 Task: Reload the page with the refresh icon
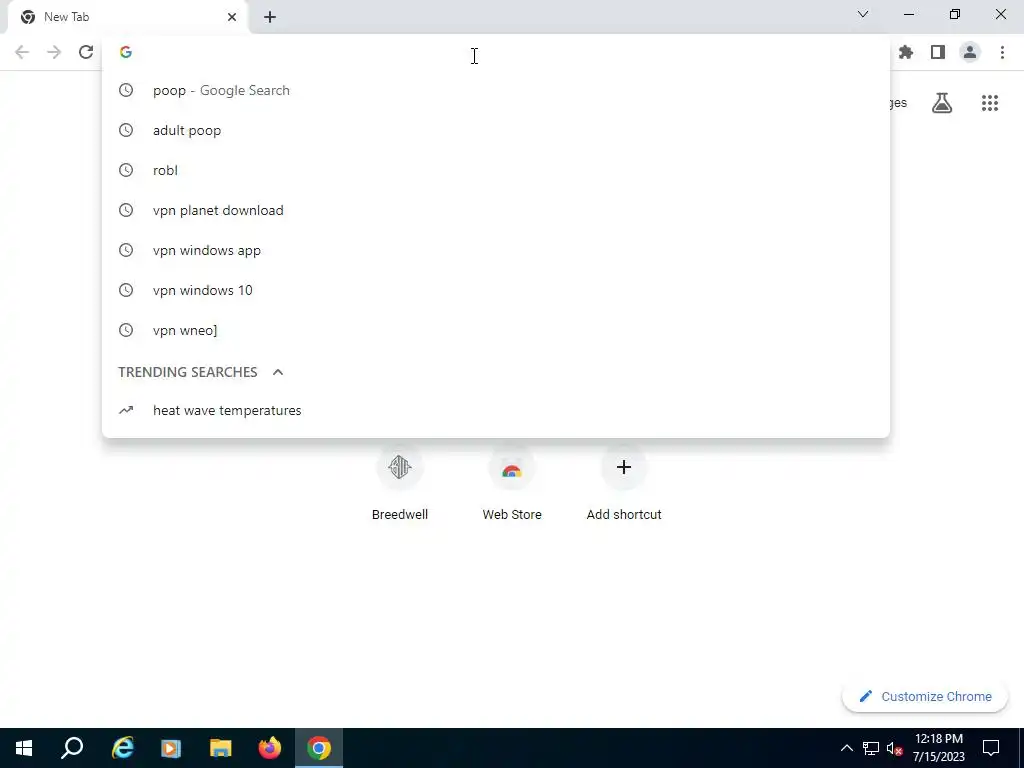click(86, 52)
